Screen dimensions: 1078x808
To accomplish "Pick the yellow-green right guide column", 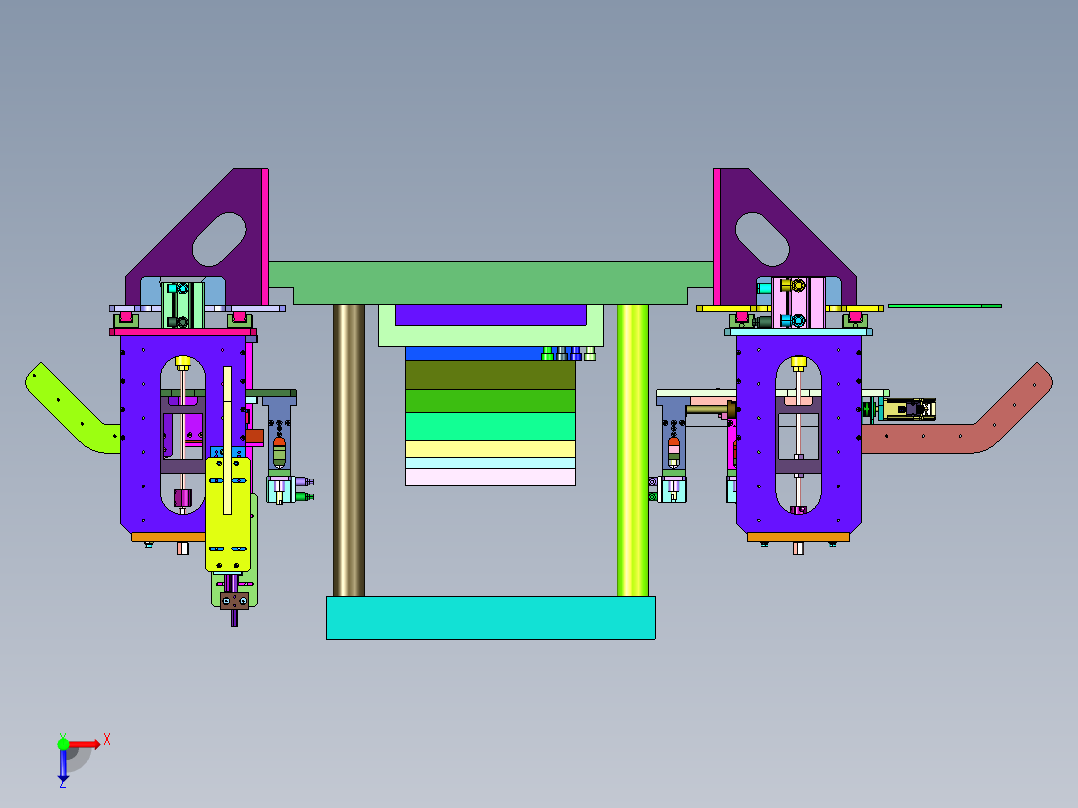I will 632,450.
